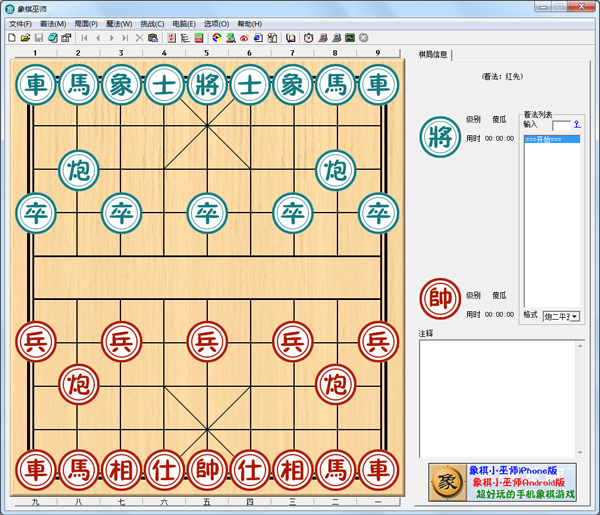The width and height of the screenshot is (600, 515).
Task: Select the red 炮 on file 八
Action: [78, 385]
